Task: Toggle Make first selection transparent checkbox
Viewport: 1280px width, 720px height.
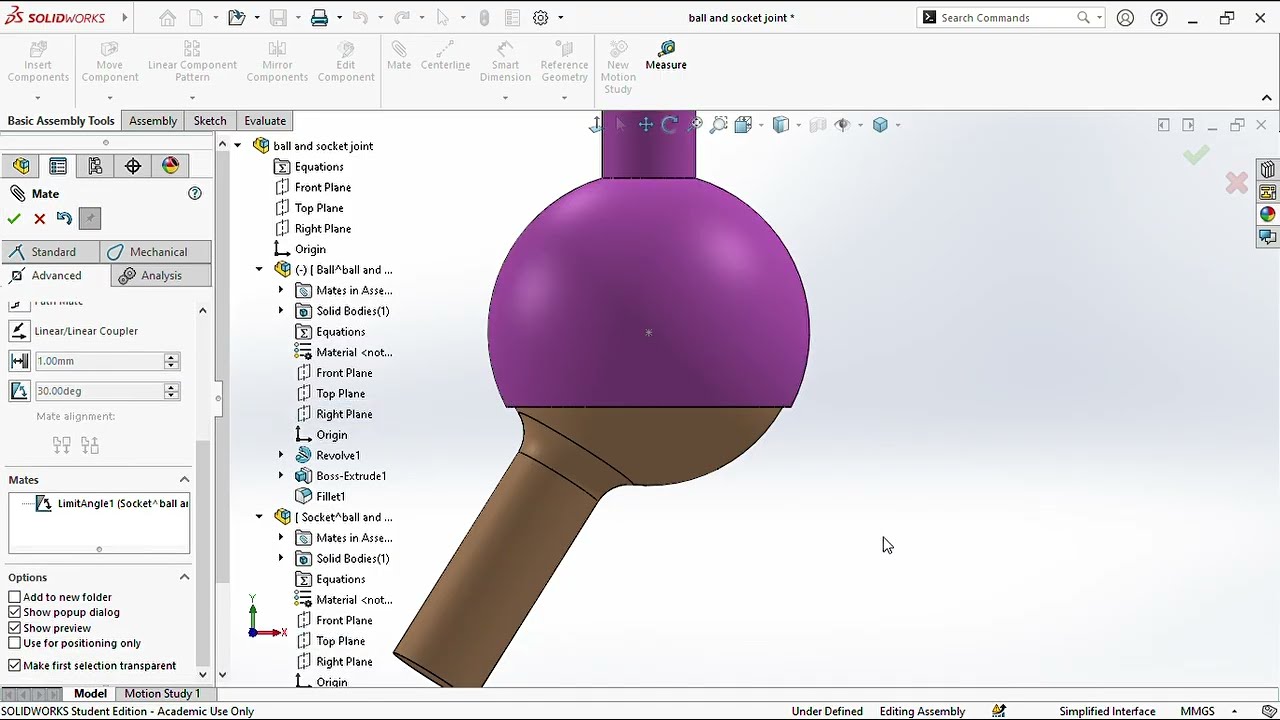Action: point(14,666)
